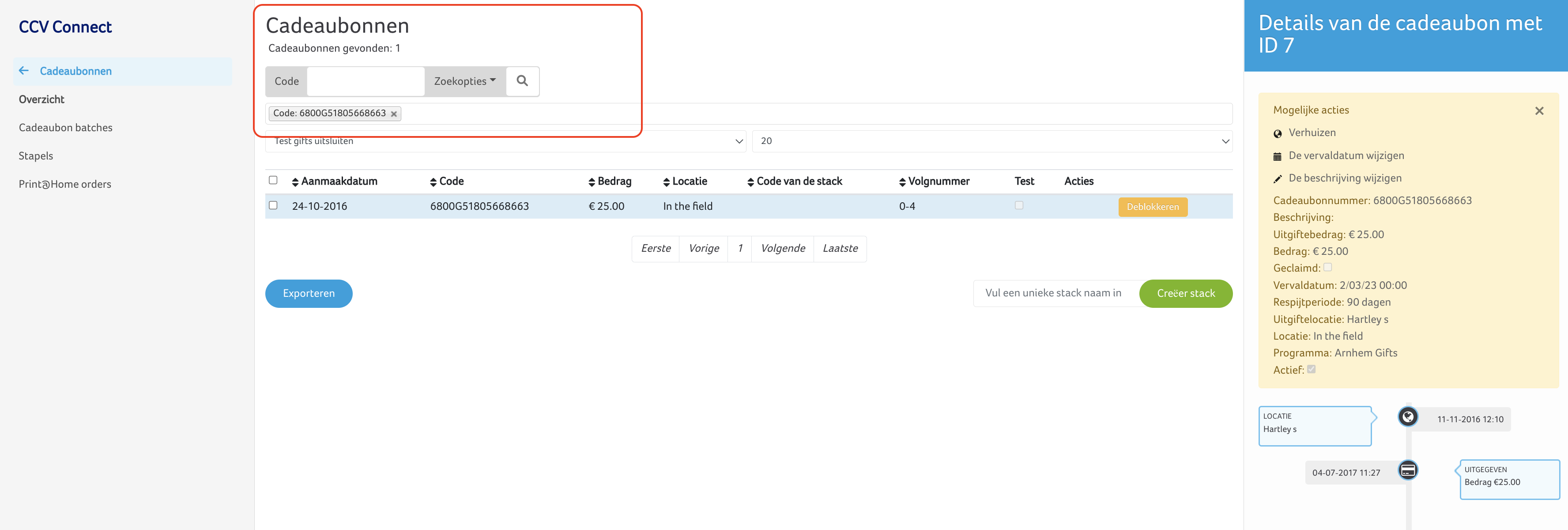Click the globe timeline marker icon
This screenshot has width=1568, height=530.
tap(1407, 417)
